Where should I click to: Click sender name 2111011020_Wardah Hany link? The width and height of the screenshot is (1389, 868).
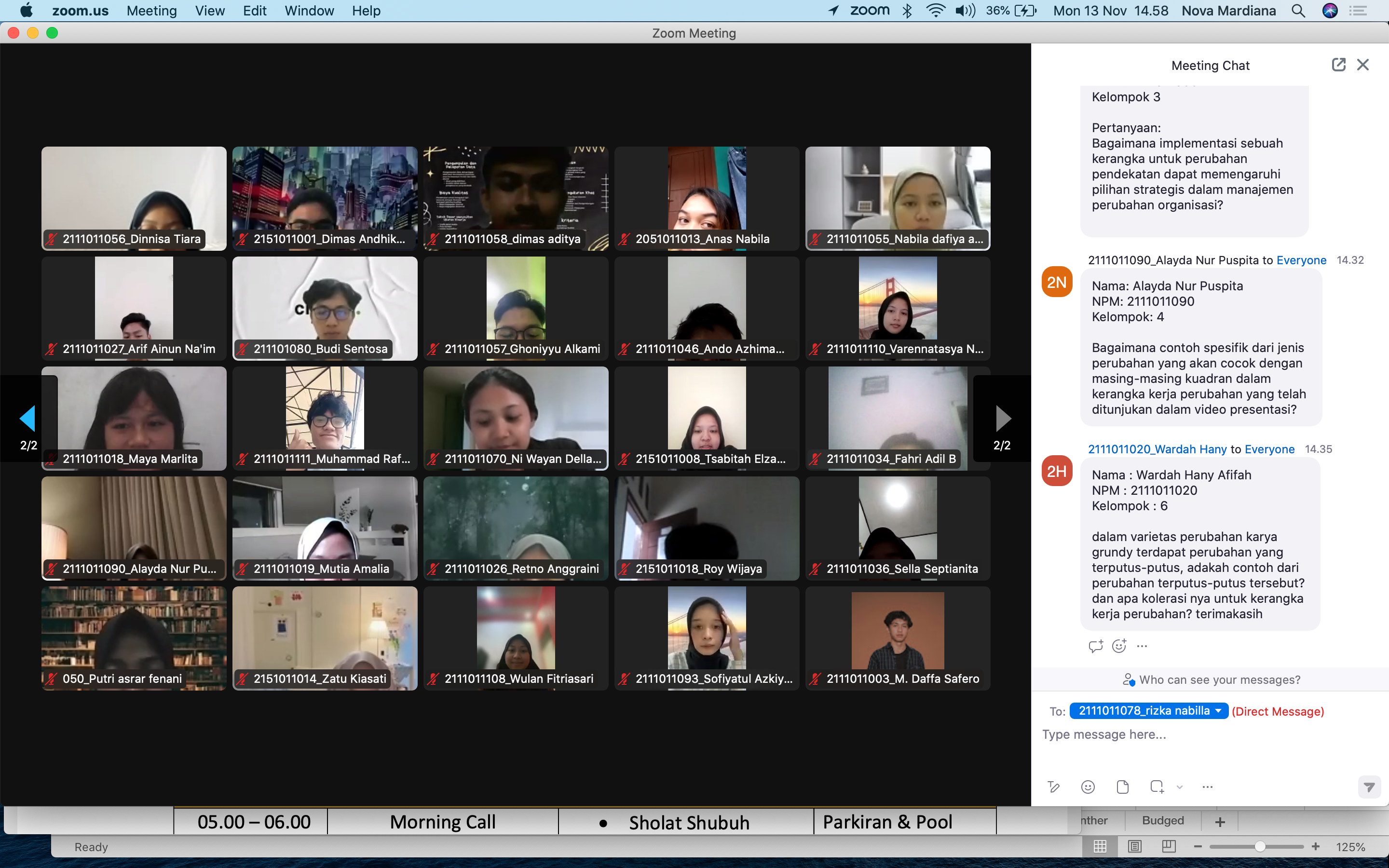[1157, 449]
